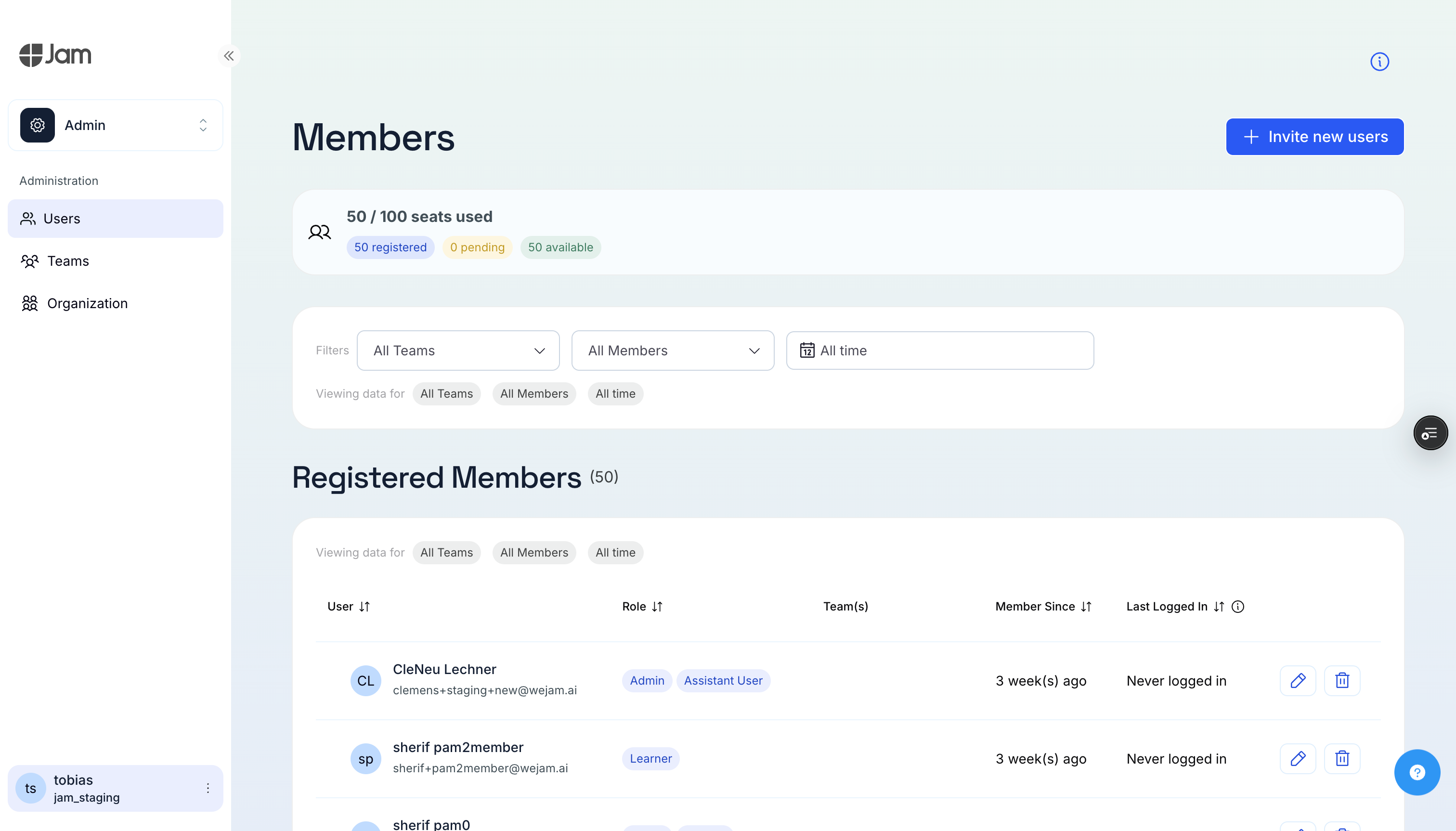Click Assistant User role tag
Screen dimensions: 1456x831
click(x=723, y=680)
